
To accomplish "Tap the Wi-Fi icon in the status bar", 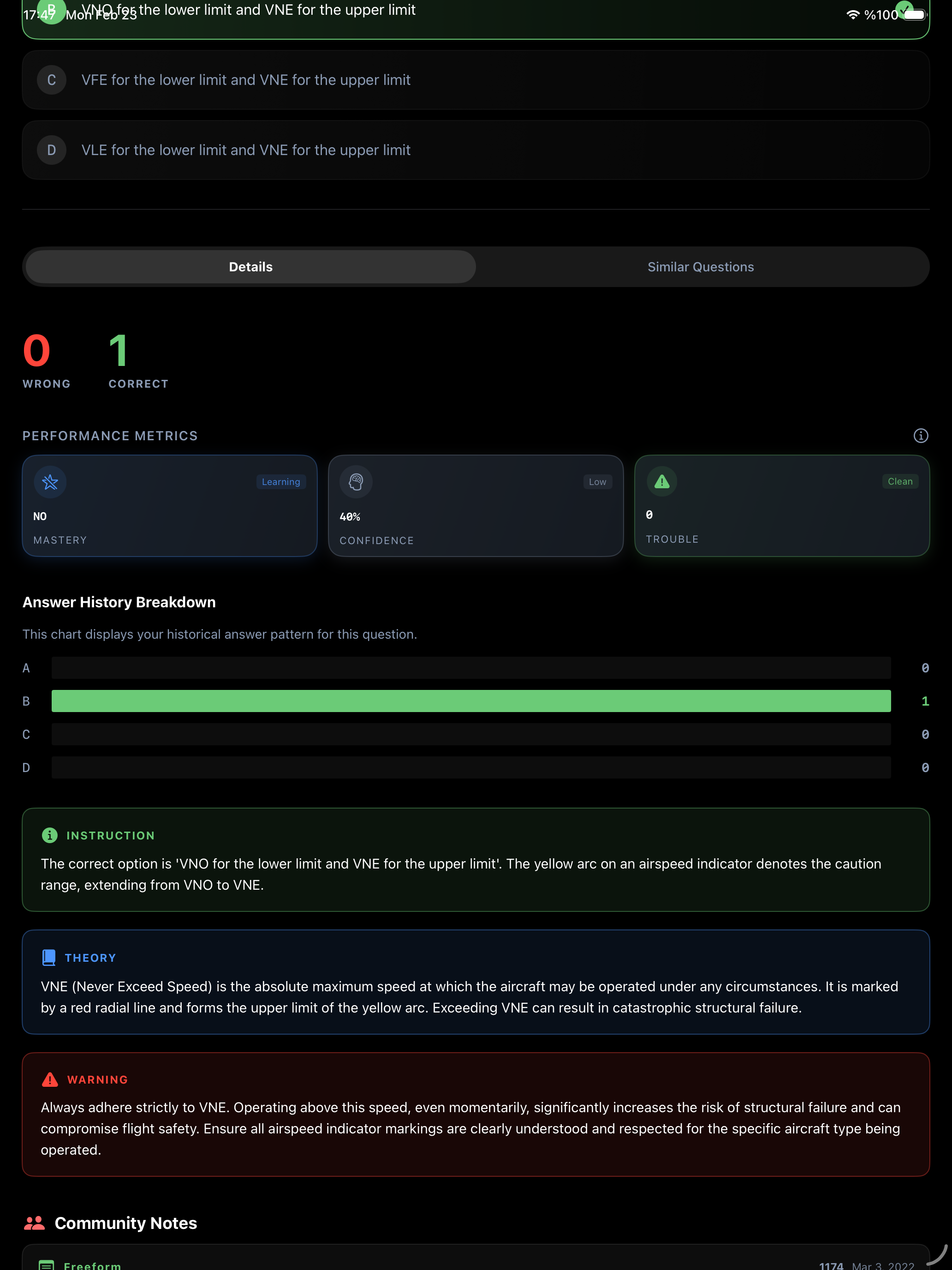I will 852,15.
